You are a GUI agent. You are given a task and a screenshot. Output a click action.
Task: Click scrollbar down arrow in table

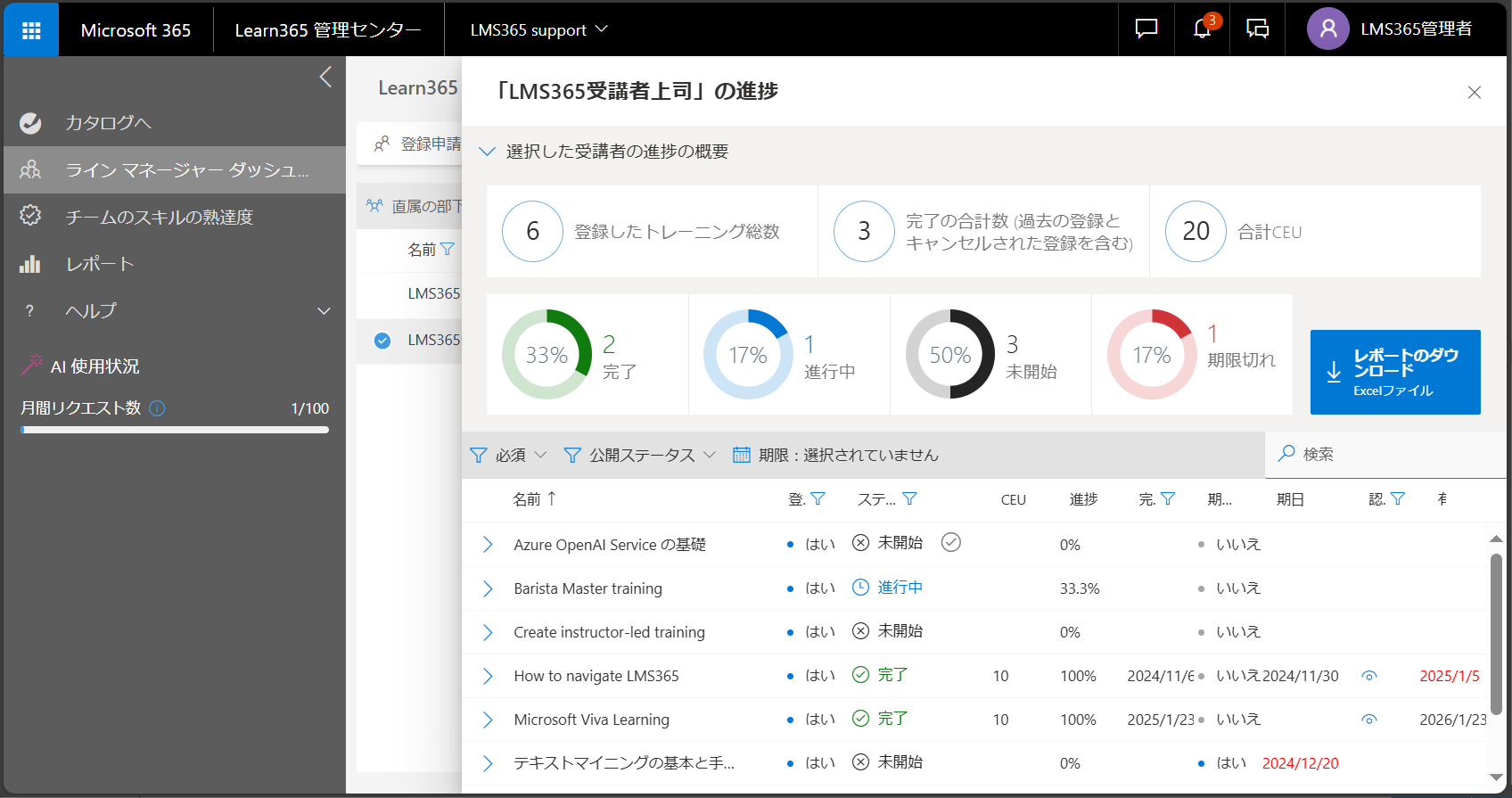(1496, 777)
